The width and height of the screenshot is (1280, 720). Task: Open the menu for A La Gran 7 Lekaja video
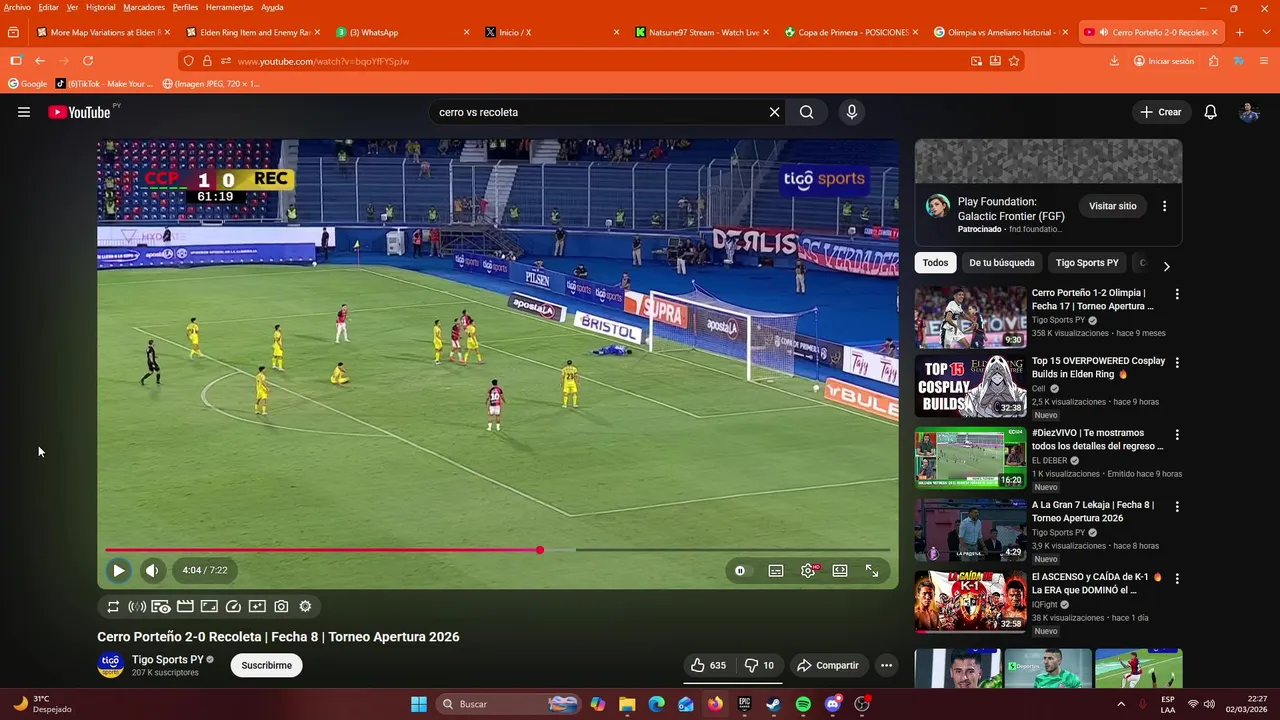pyautogui.click(x=1177, y=507)
